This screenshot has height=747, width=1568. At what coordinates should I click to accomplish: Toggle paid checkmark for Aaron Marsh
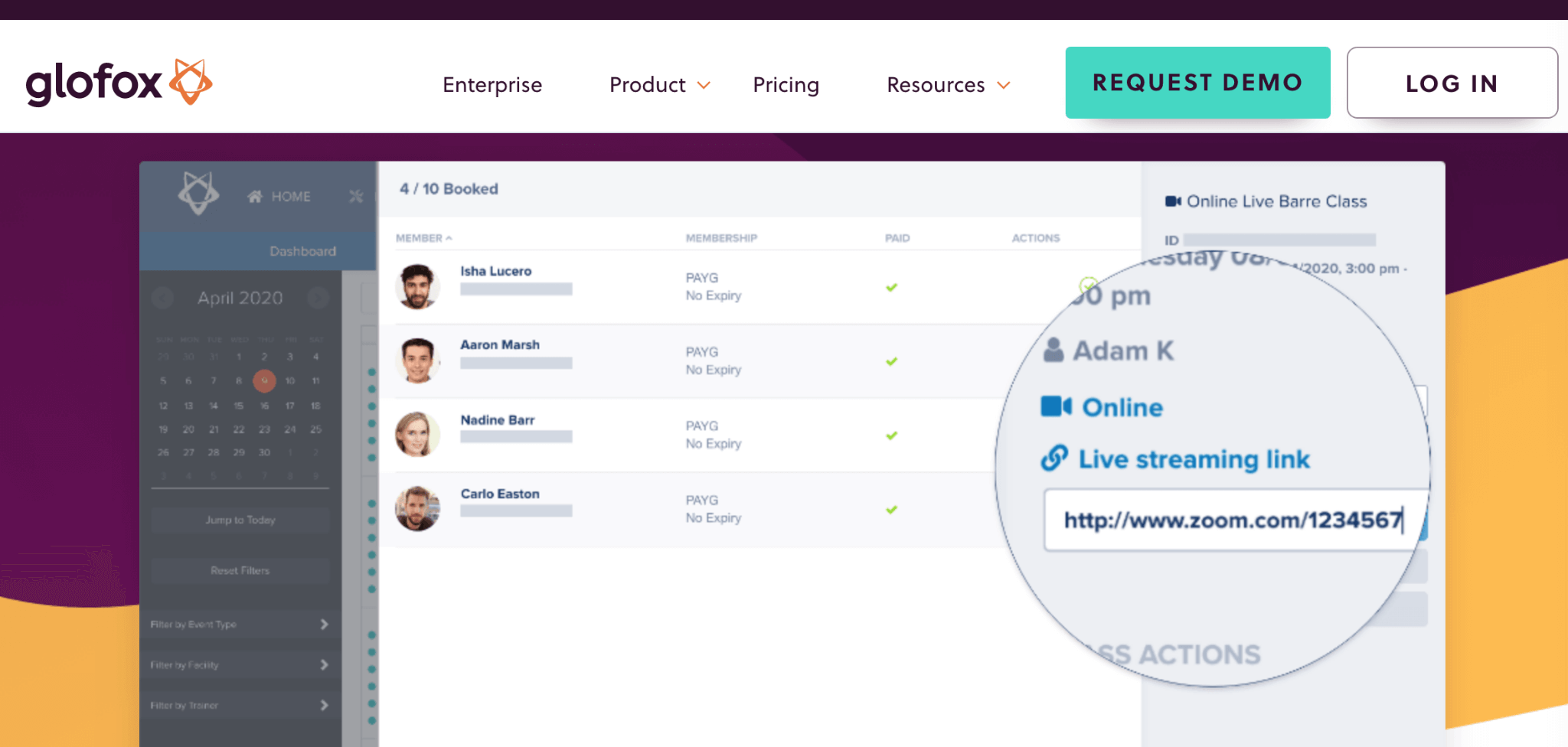891,361
